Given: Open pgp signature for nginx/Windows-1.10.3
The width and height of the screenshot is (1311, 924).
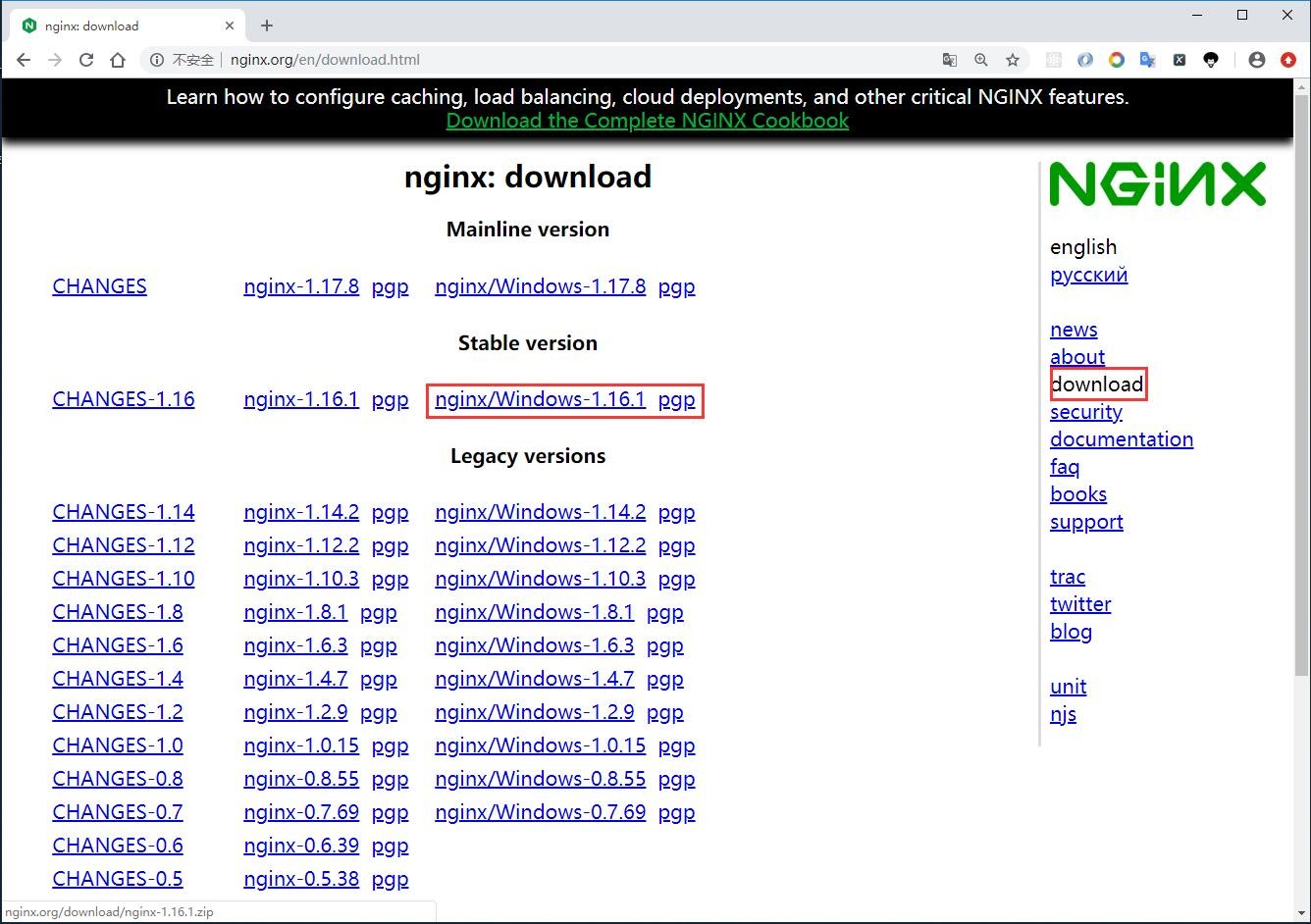Looking at the screenshot, I should pyautogui.click(x=677, y=579).
